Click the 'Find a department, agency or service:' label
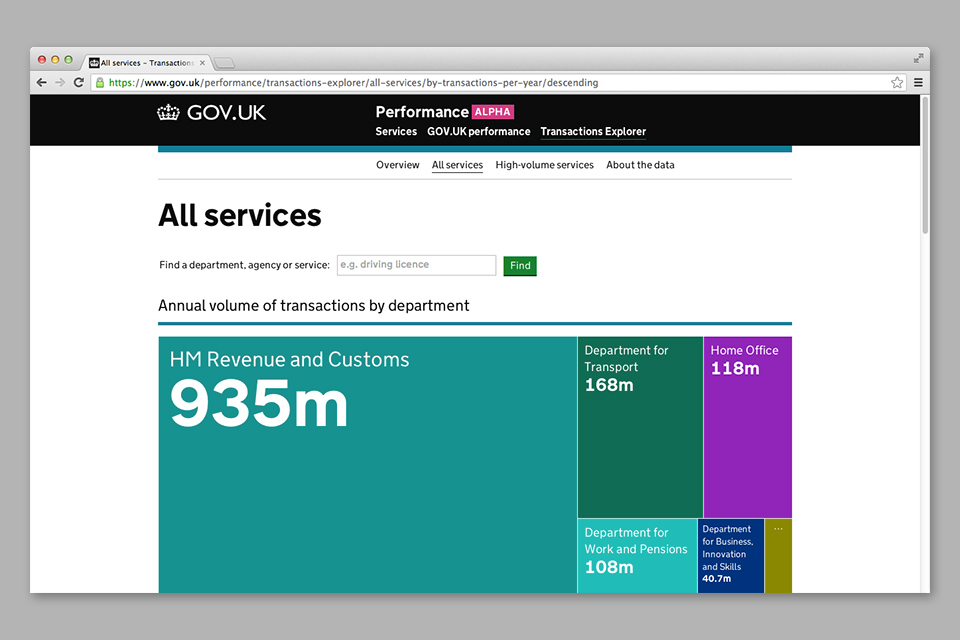This screenshot has width=960, height=640. point(244,265)
